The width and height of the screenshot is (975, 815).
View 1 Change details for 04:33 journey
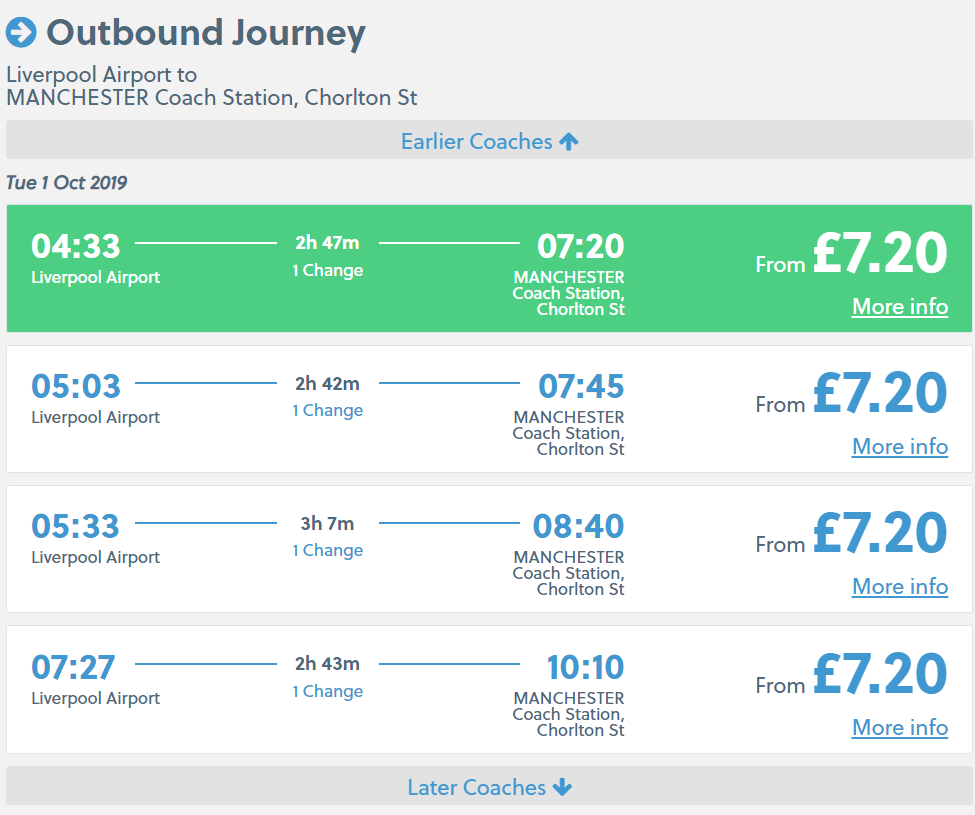point(328,270)
